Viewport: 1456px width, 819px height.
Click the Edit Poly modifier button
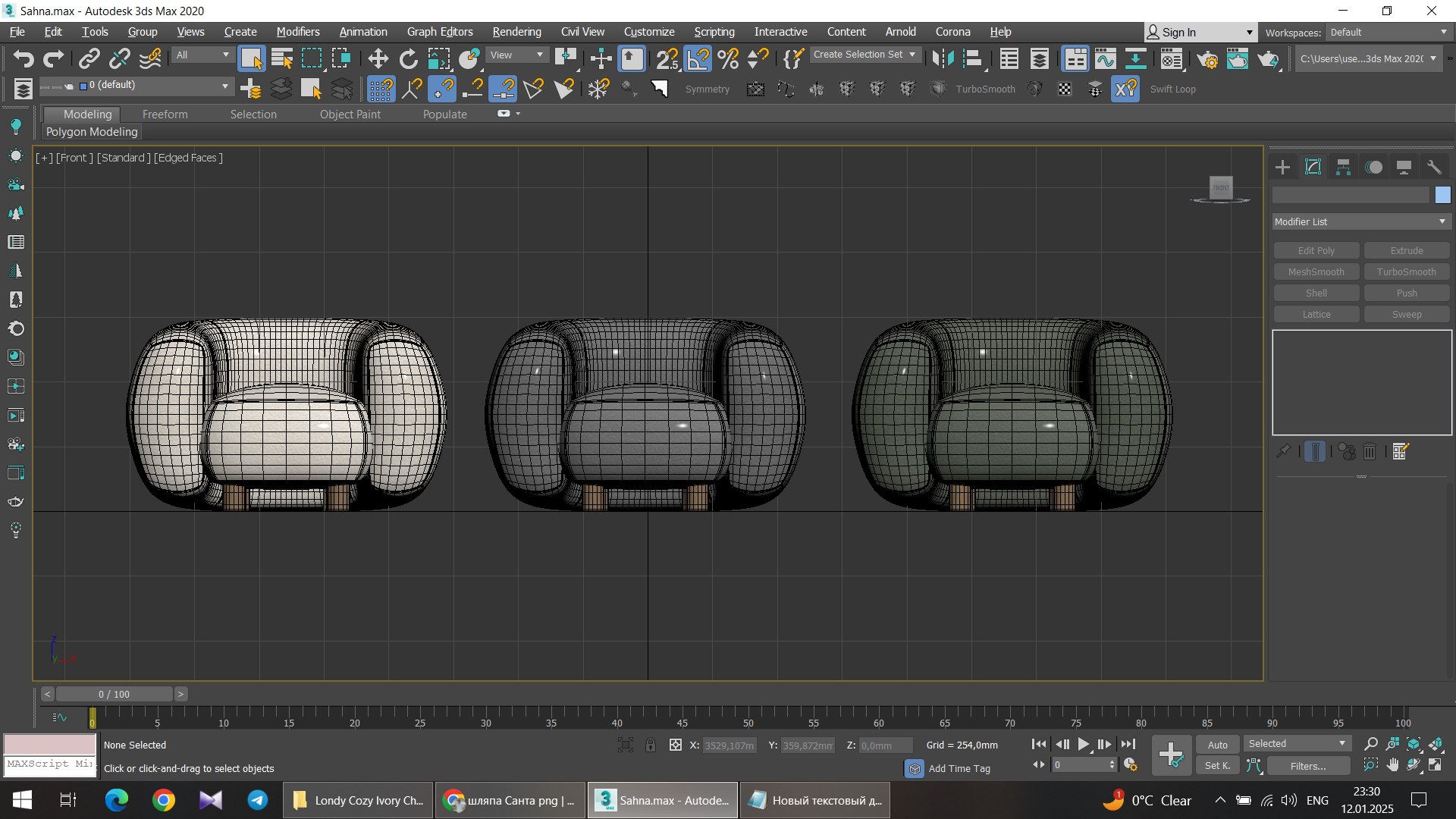[1316, 250]
